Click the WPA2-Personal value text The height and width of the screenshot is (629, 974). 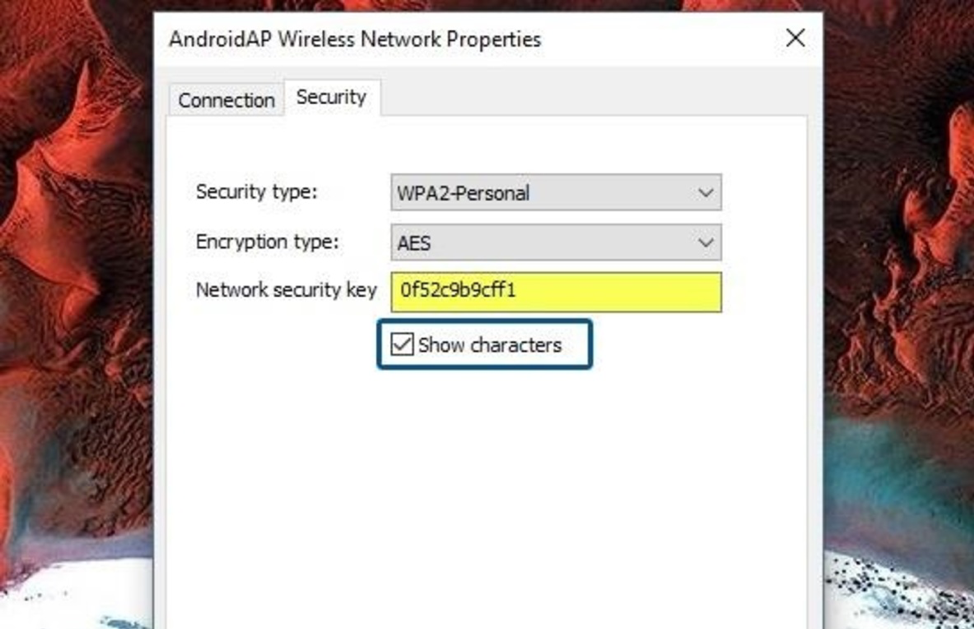463,193
